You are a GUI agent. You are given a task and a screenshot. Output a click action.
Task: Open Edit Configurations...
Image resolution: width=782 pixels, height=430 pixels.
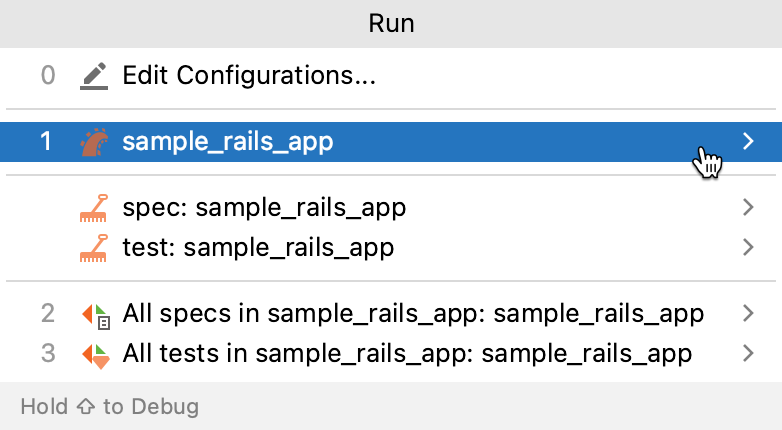248,76
